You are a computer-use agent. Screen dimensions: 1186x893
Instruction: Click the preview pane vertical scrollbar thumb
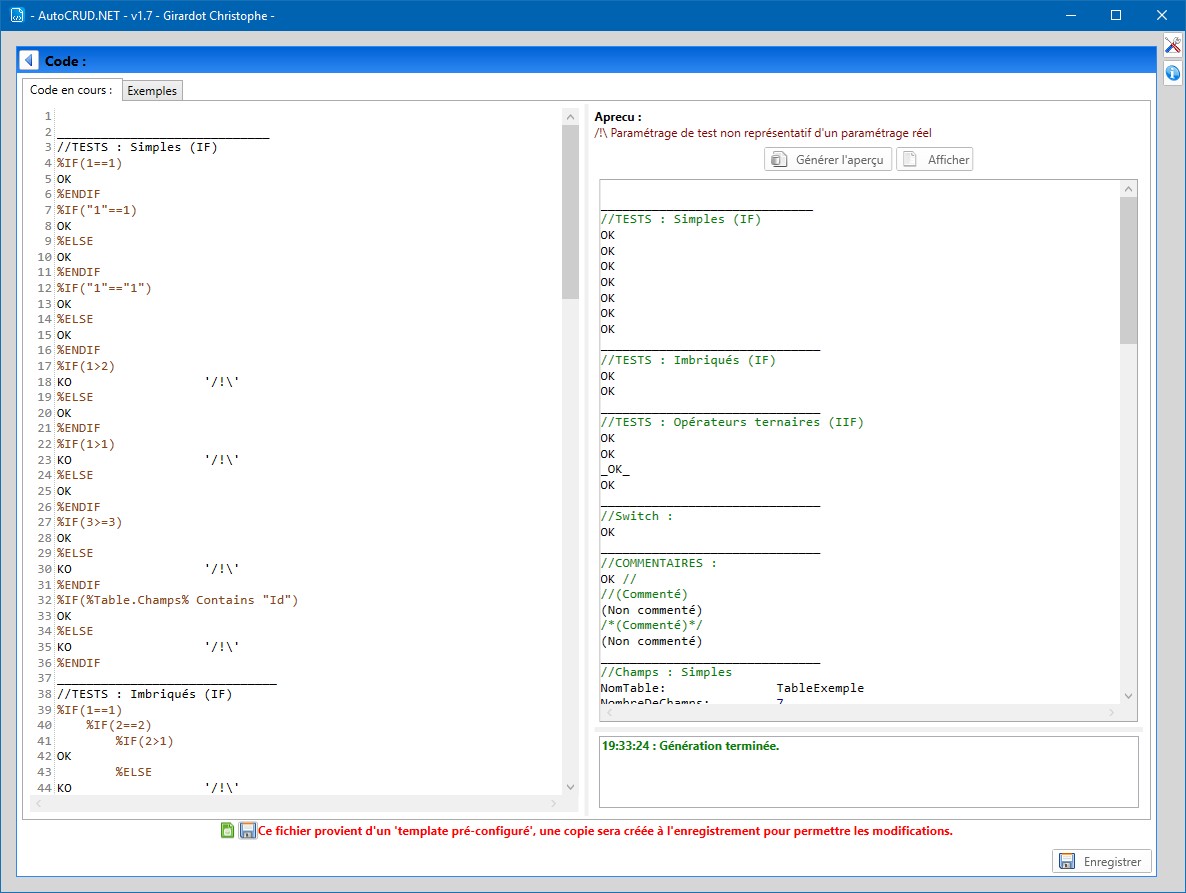click(1129, 271)
